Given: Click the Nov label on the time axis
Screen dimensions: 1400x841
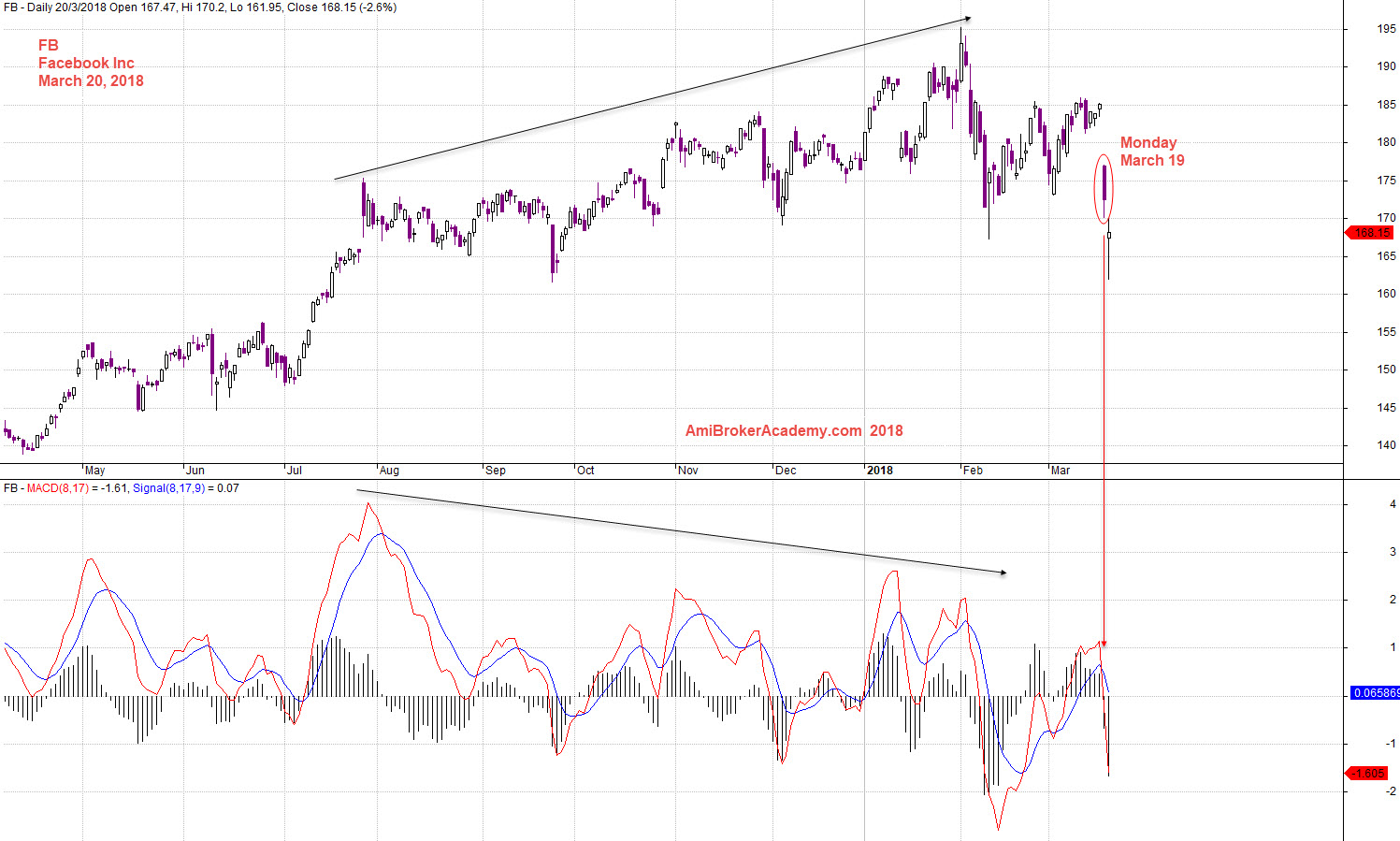Looking at the screenshot, I should 688,471.
